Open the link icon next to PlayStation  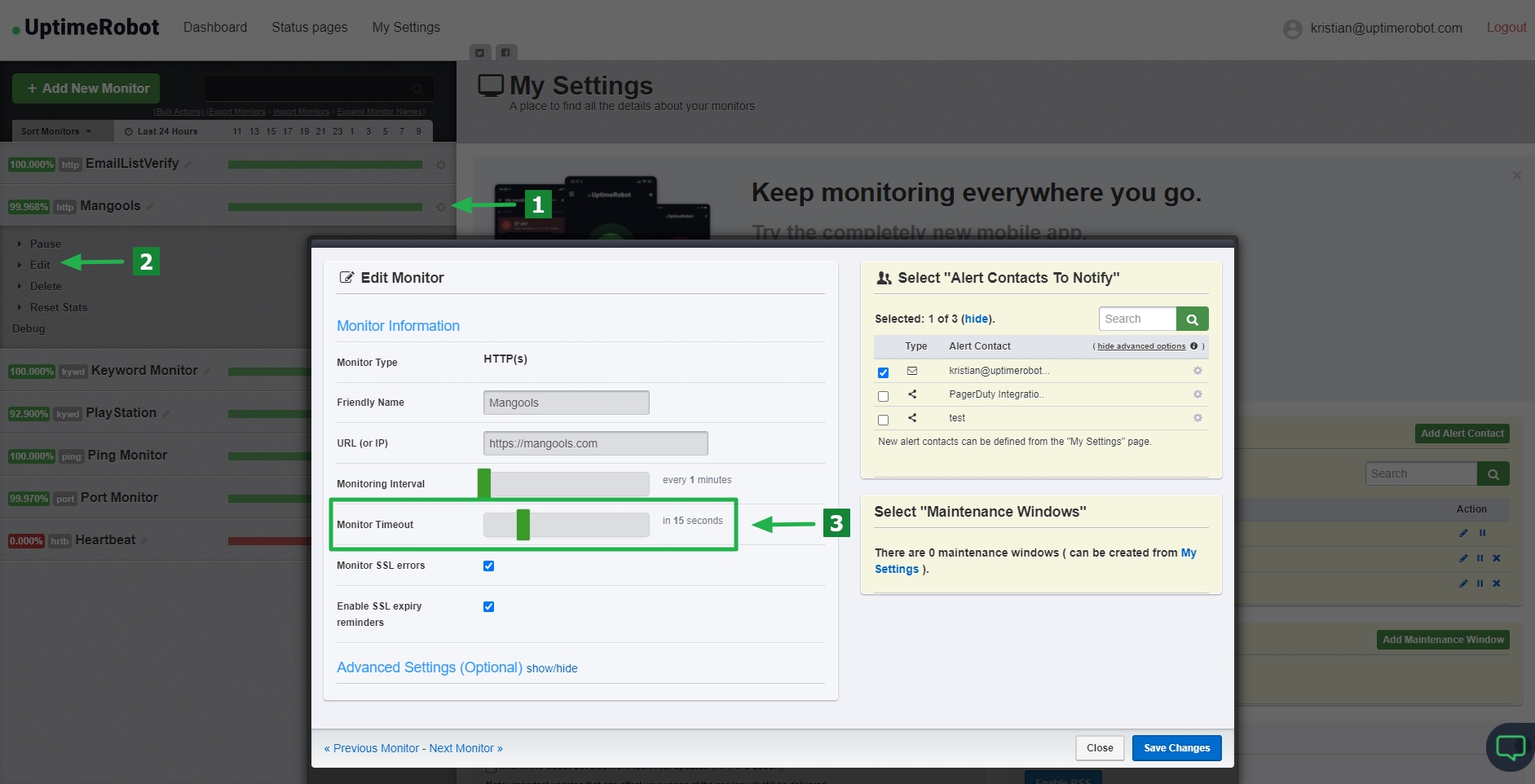pos(165,414)
